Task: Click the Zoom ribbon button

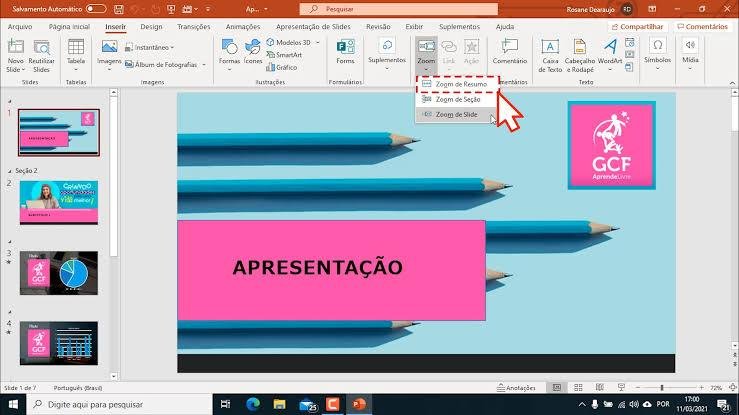Action: [x=427, y=55]
